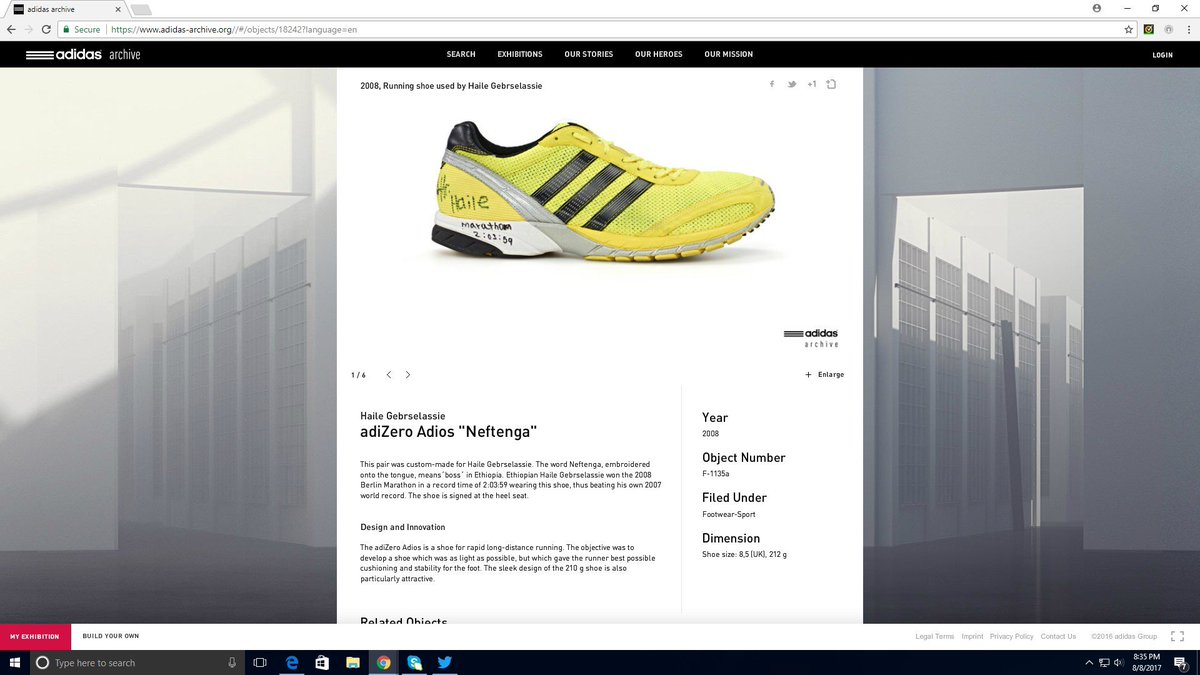
Task: Click the "Haile Gebrselassie" name above title
Action: (403, 416)
